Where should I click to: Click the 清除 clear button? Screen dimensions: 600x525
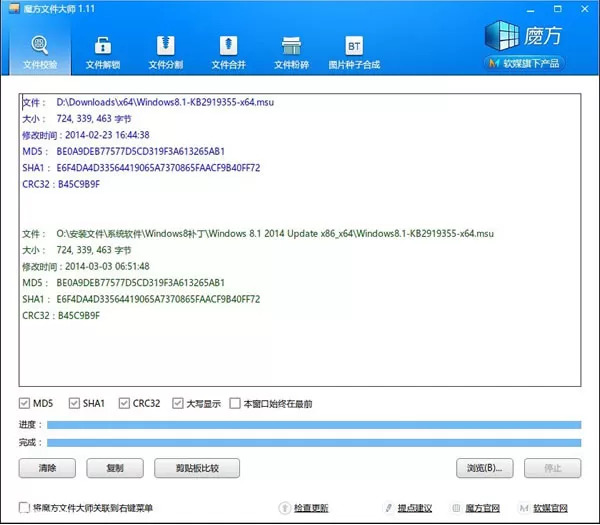[47, 468]
